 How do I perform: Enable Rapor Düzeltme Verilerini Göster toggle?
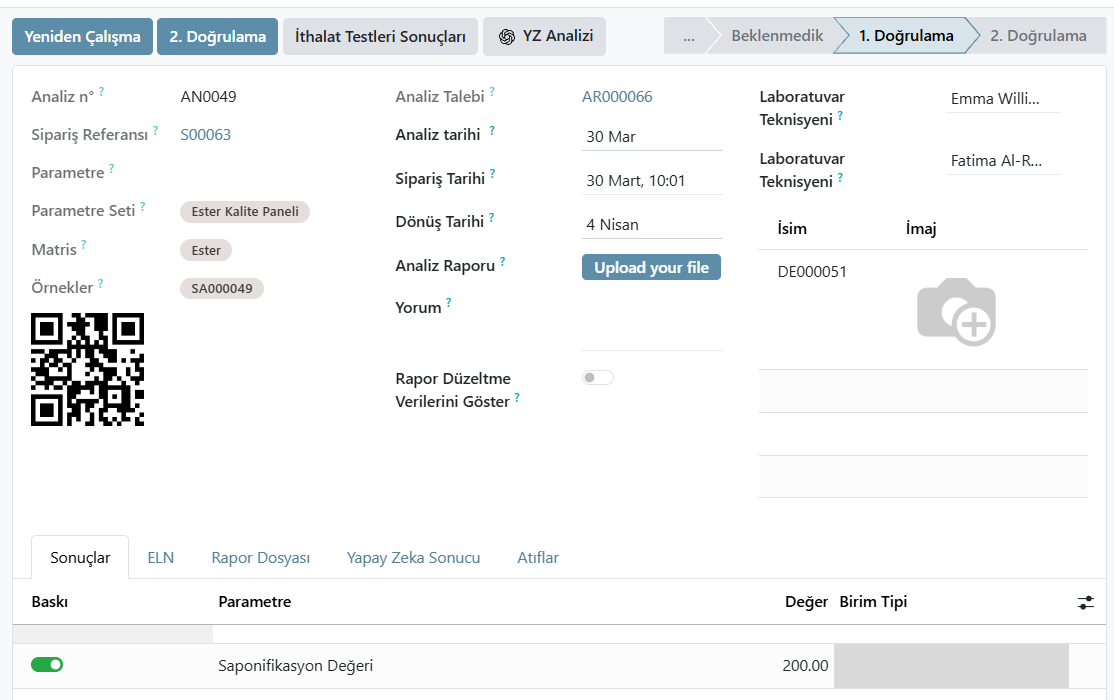coord(597,378)
